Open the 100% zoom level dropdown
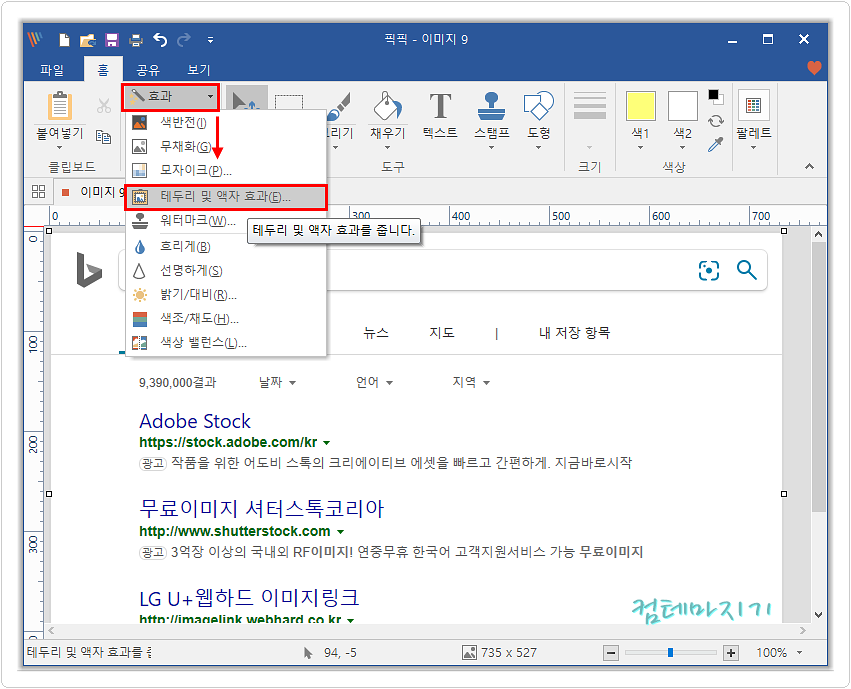This screenshot has width=851, height=689. click(x=799, y=653)
